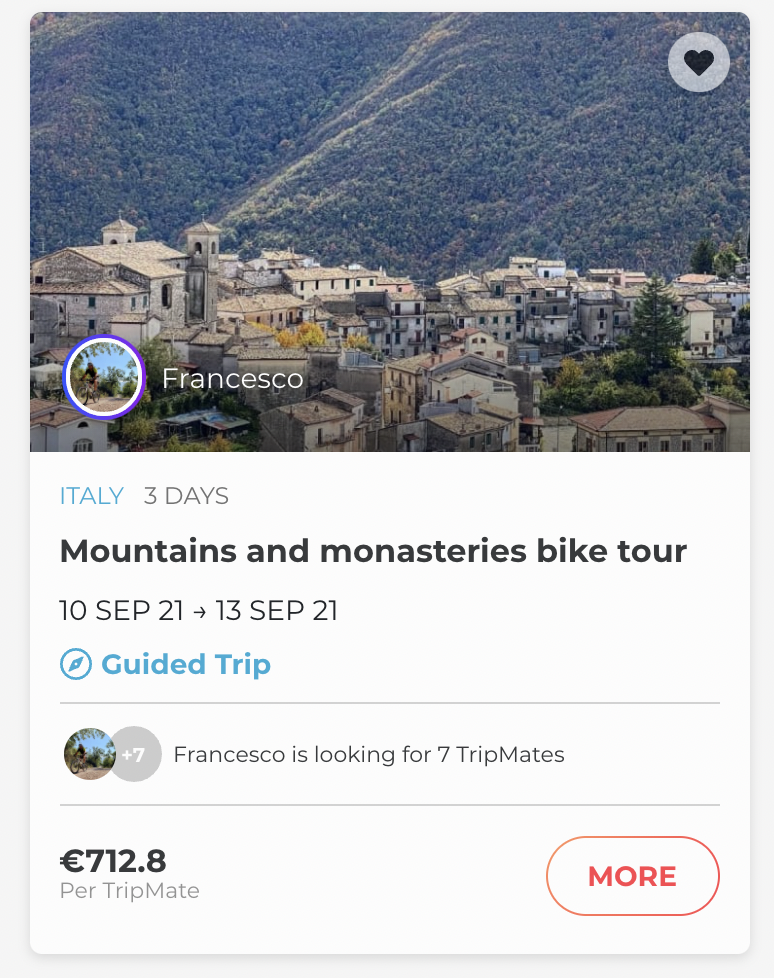Viewport: 774px width, 978px height.
Task: Click the start date 10 SEP 21
Action: (x=121, y=610)
